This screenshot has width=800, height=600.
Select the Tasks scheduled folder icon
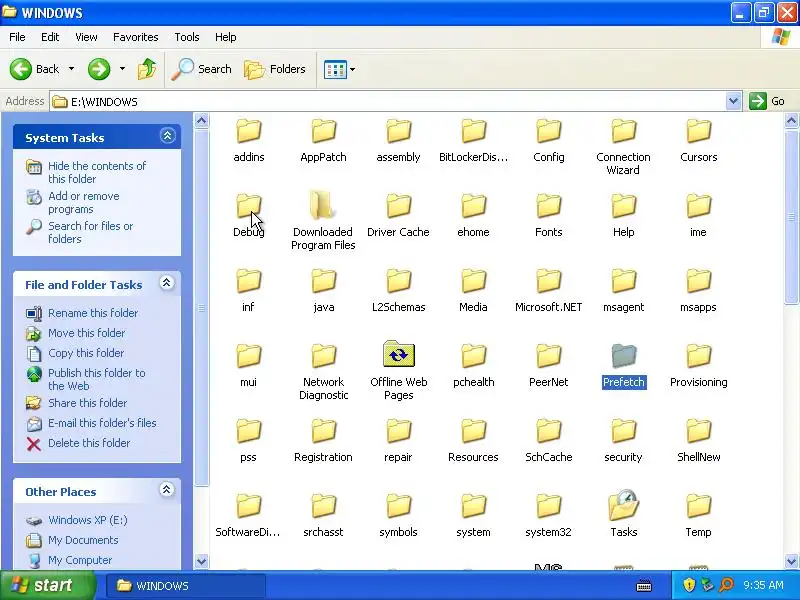click(623, 505)
